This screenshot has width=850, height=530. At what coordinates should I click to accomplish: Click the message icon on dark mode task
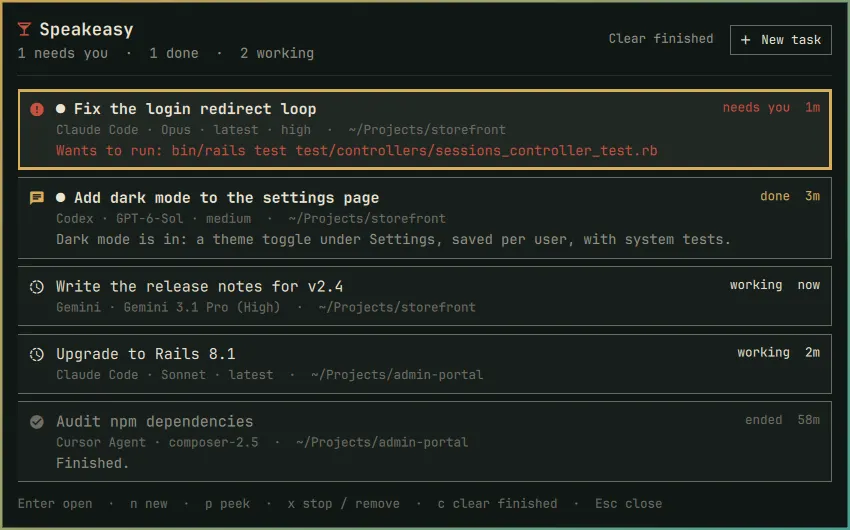37,198
